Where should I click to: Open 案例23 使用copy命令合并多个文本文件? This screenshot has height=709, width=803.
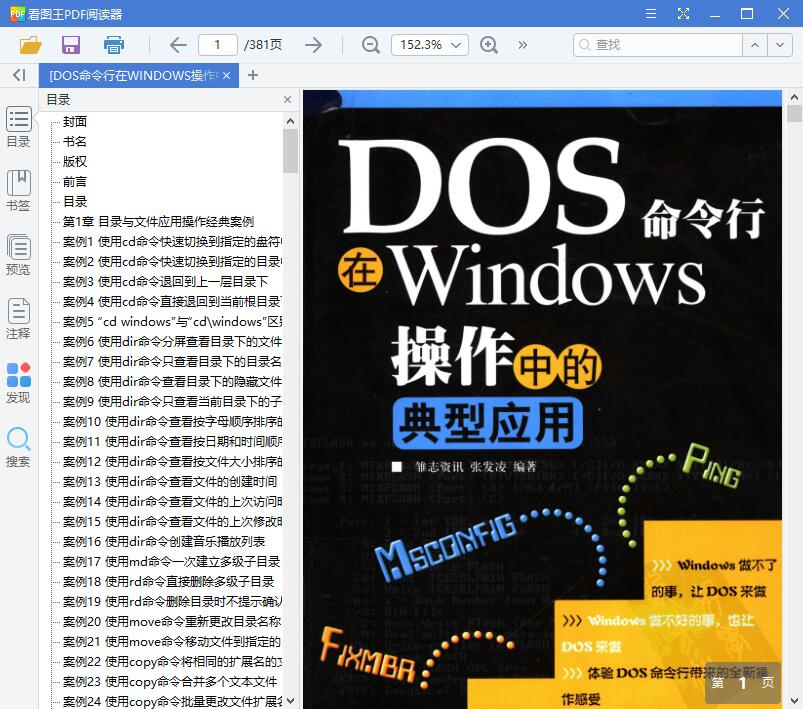(170, 681)
